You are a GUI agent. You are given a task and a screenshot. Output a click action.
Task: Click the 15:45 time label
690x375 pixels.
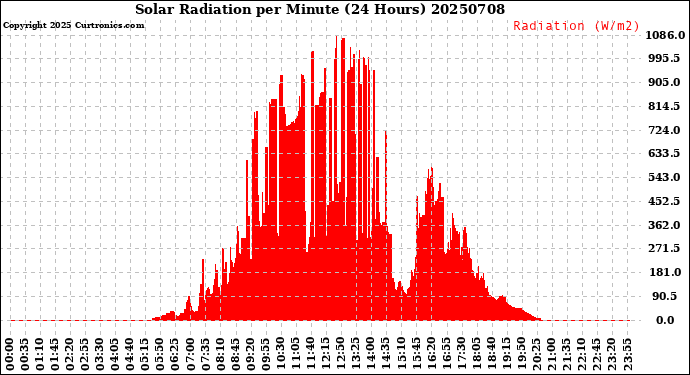(416, 355)
